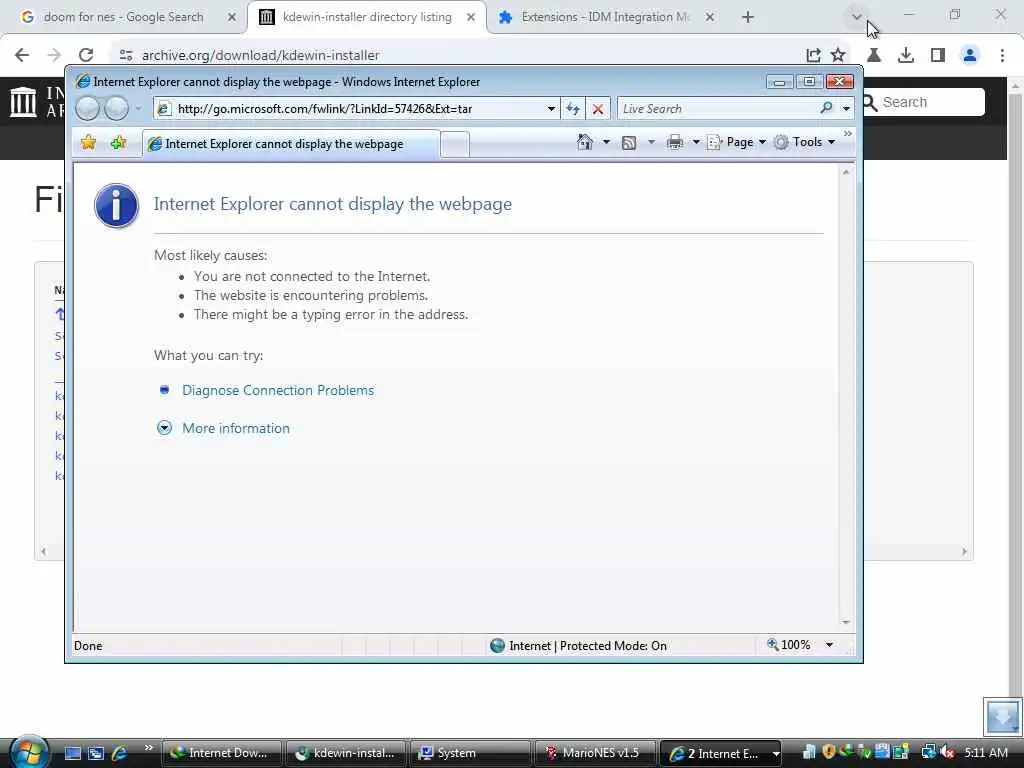Open the Chrome Downloads icon

[905, 56]
